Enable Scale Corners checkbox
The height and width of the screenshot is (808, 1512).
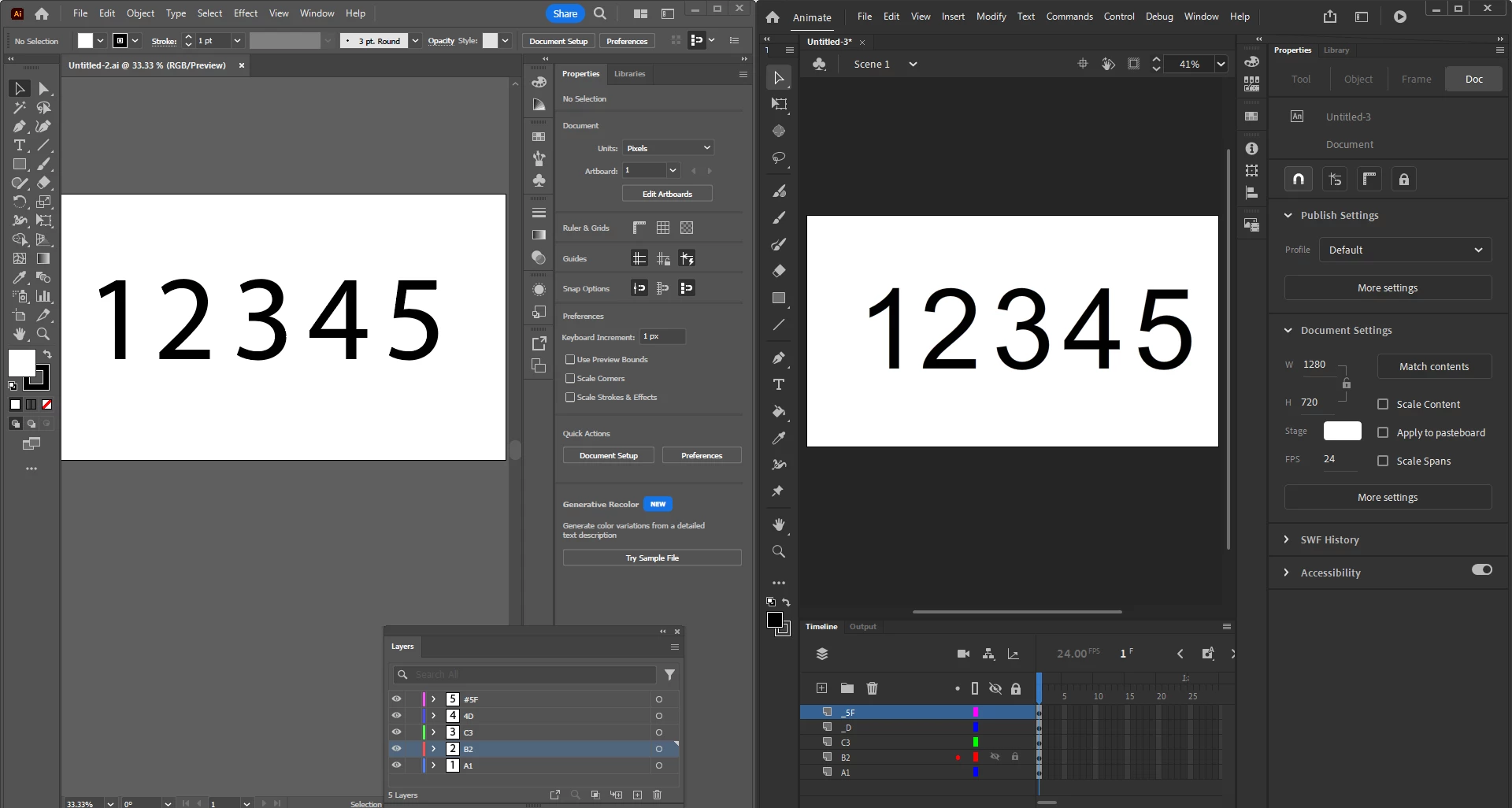(570, 378)
